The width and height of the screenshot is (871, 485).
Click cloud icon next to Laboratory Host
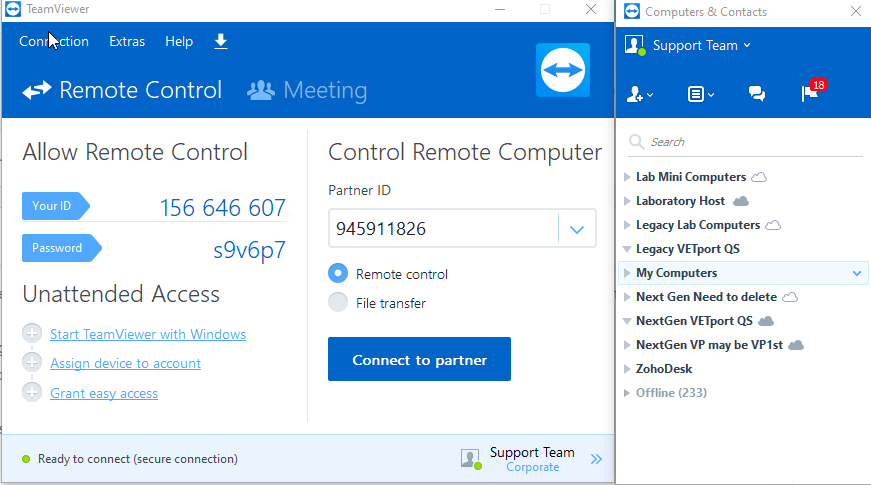click(x=741, y=201)
